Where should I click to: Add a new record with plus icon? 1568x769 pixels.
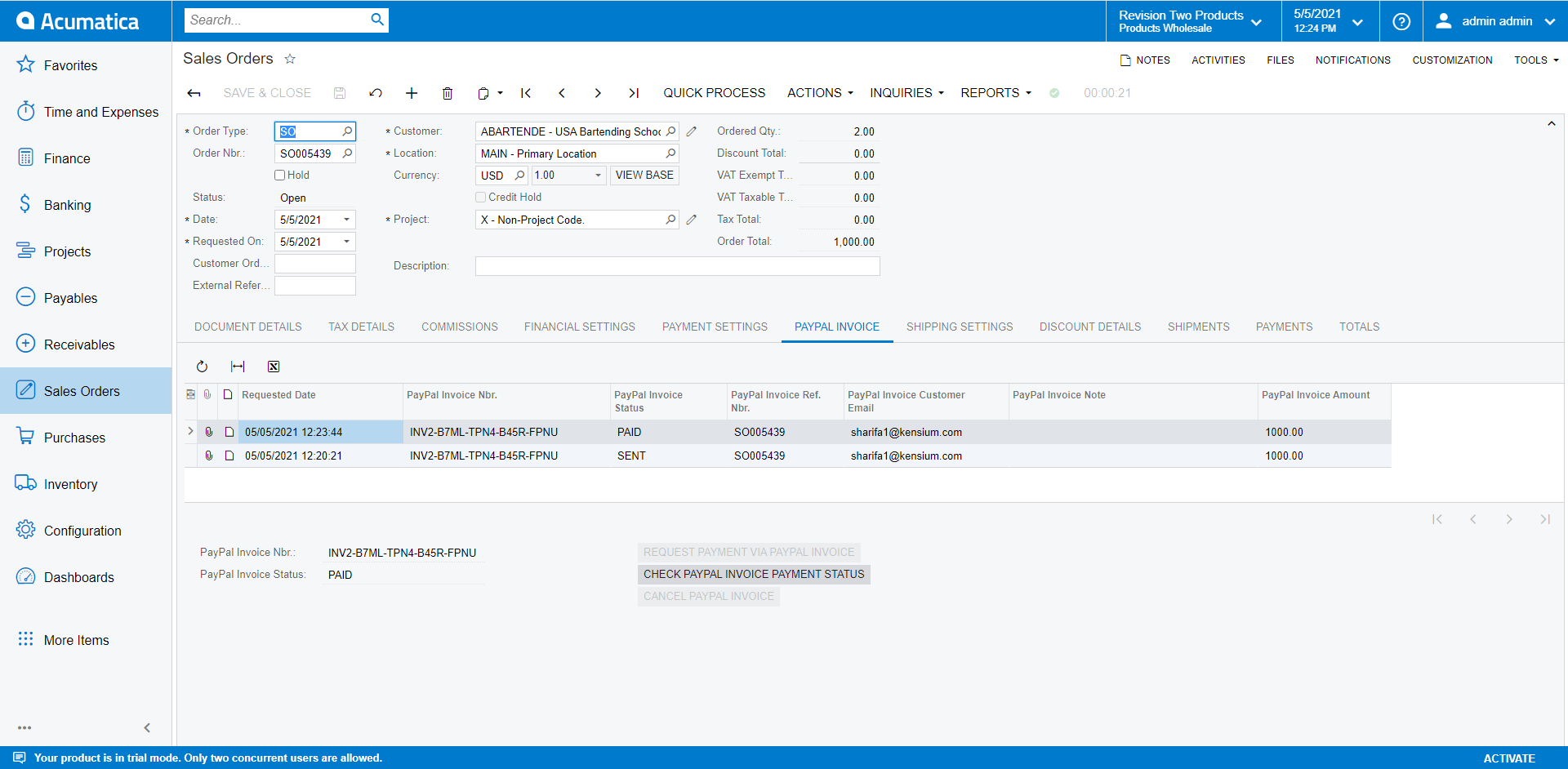(412, 93)
